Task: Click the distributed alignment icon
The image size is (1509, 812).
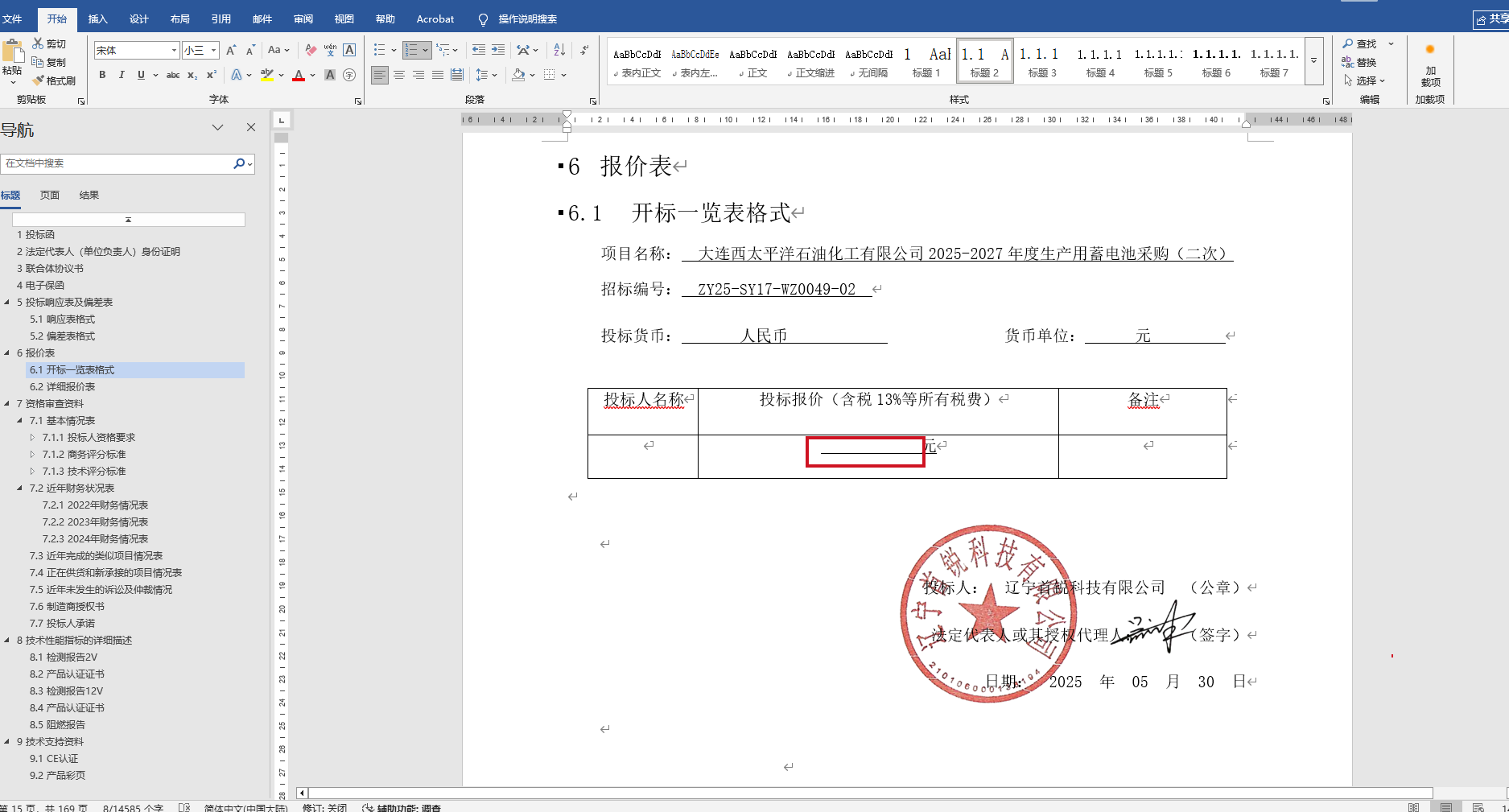Action: (x=457, y=75)
